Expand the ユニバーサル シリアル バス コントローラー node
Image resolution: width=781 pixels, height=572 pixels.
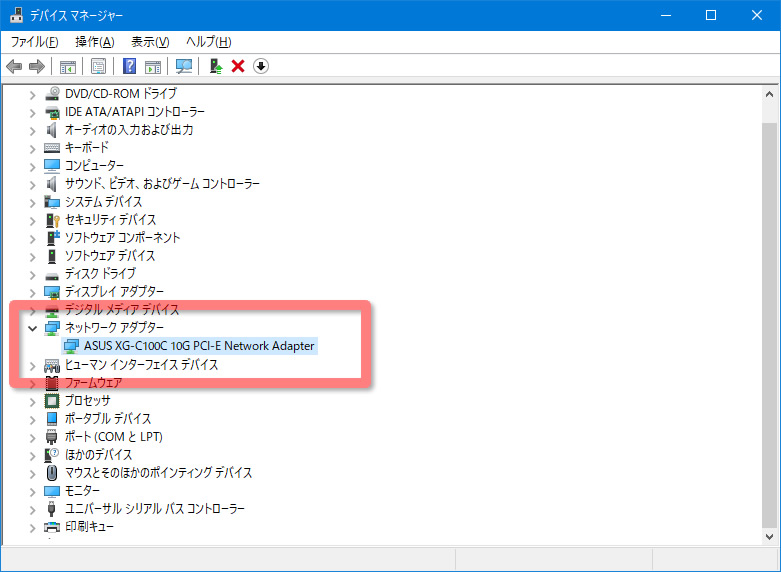(32, 510)
